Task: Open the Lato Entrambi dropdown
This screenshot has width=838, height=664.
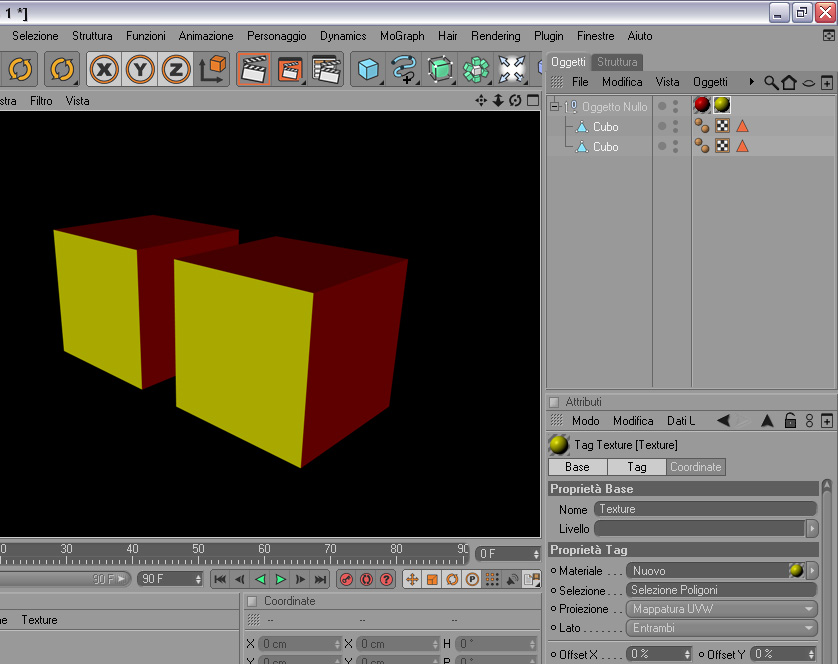Action: [x=721, y=628]
